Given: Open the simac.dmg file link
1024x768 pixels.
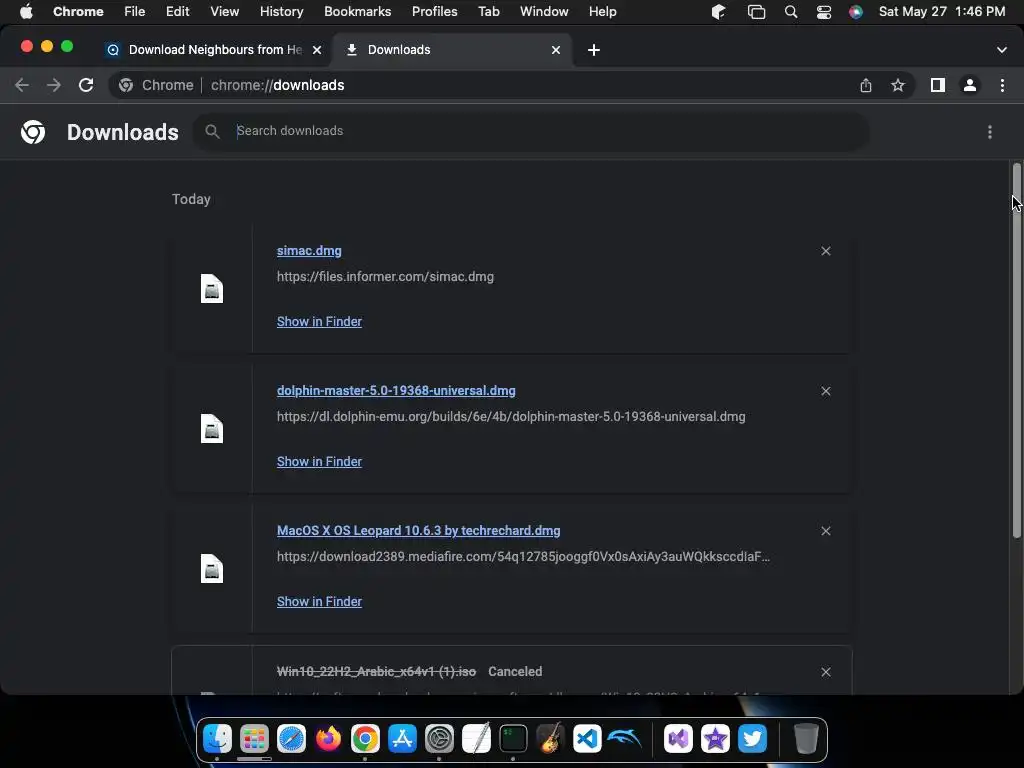Looking at the screenshot, I should [309, 251].
